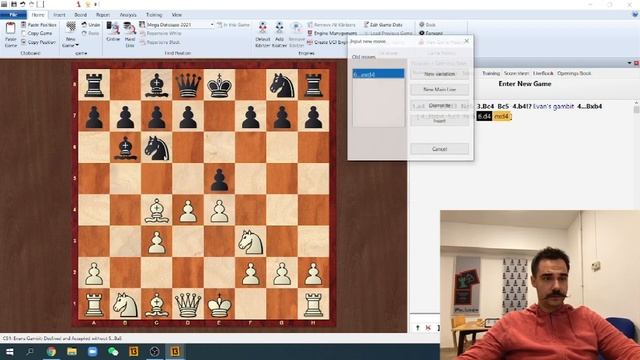Switch to the Analysis ribbon tab
Viewport: 640px width, 360px height.
coord(128,15)
